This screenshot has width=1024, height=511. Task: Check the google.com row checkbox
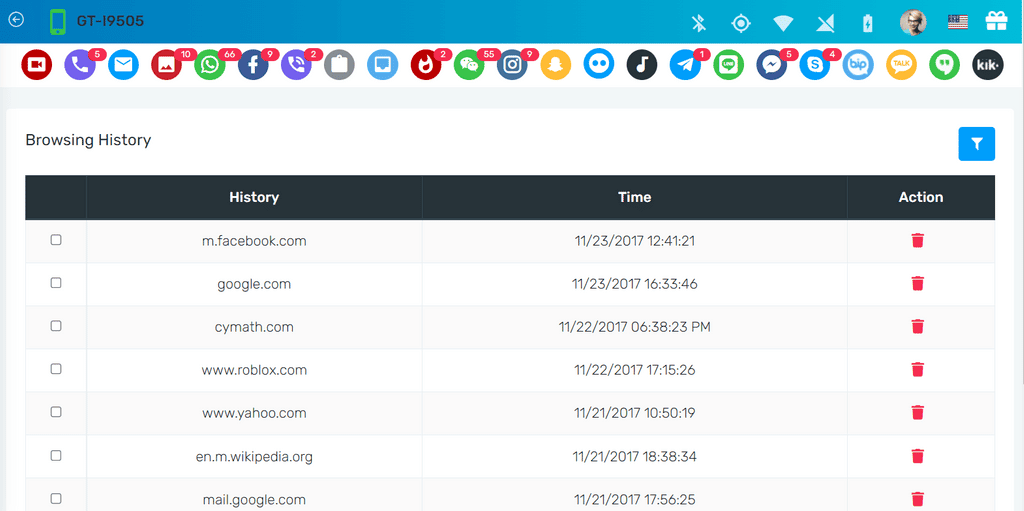click(x=56, y=283)
